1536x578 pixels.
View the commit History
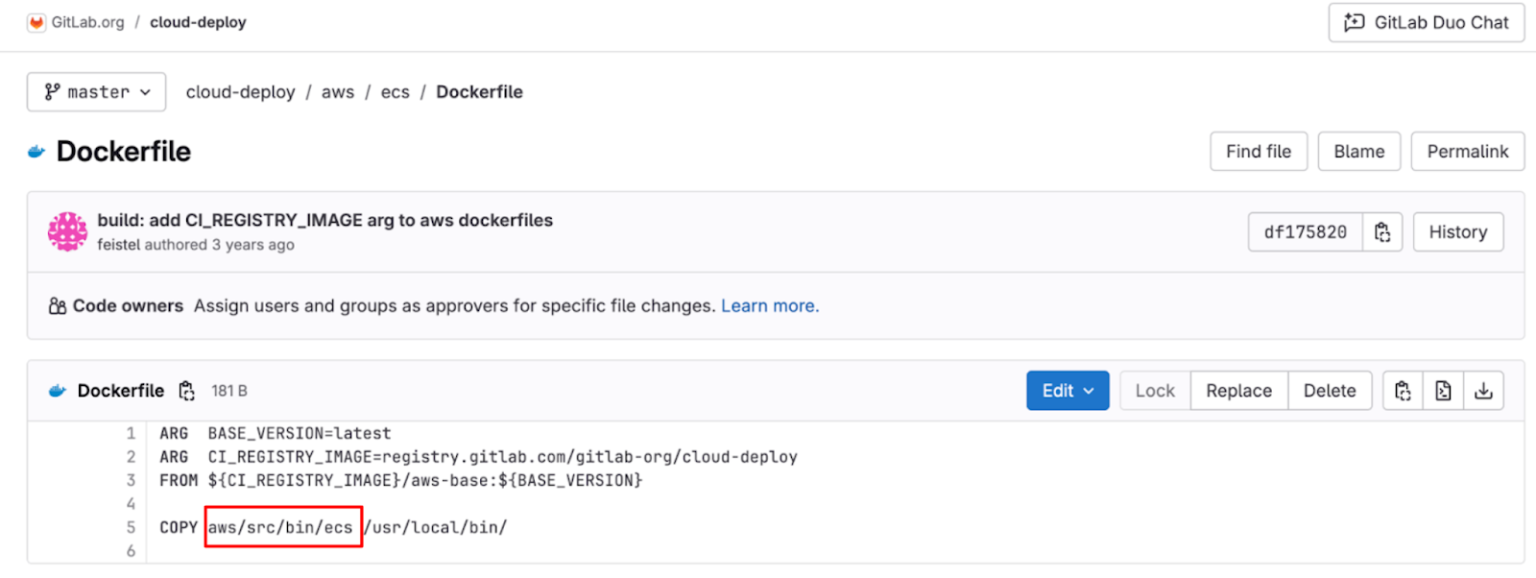click(1458, 231)
